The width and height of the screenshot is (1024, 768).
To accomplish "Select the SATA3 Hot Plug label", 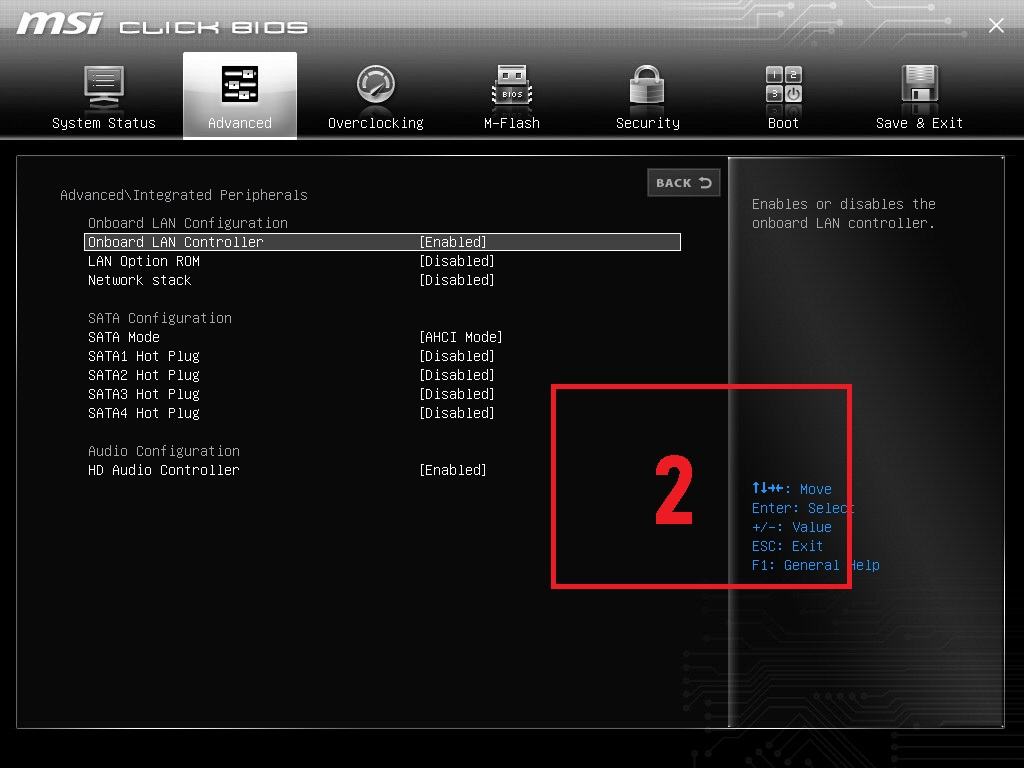I will coord(144,394).
